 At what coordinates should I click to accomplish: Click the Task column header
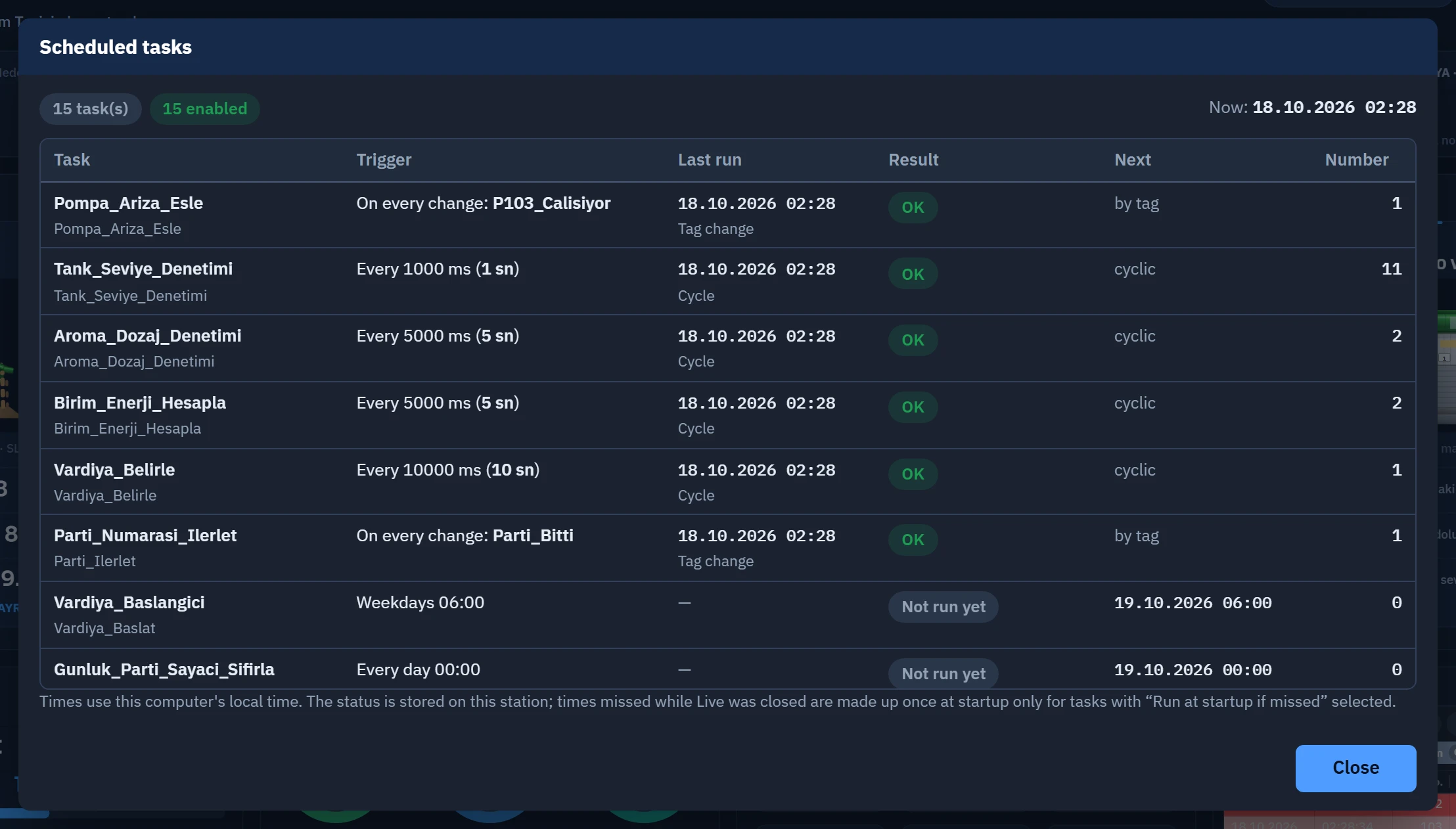tap(72, 160)
